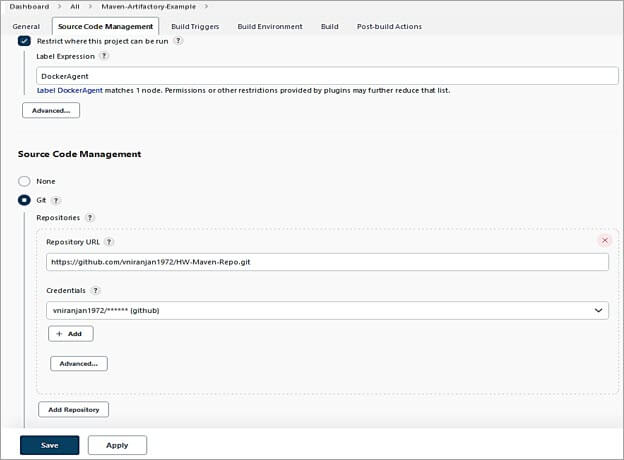This screenshot has width=624, height=460.
Task: Open help for Restrict where project runs
Action: 178,41
